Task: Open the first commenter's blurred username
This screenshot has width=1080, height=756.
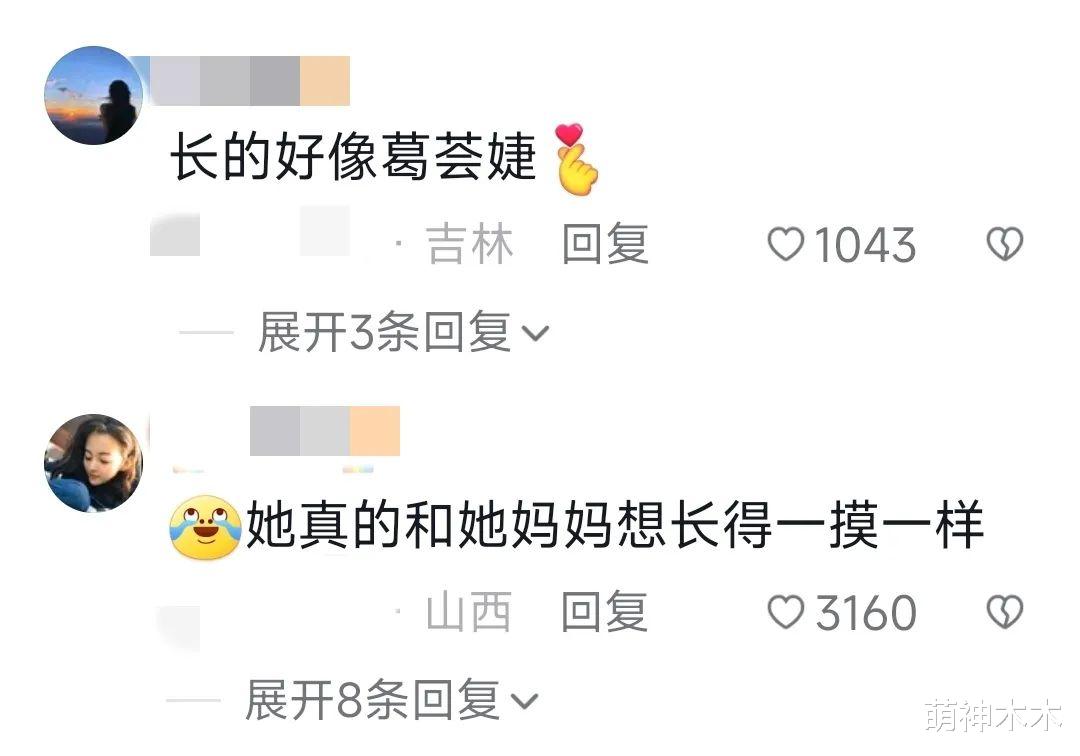Action: pos(250,81)
